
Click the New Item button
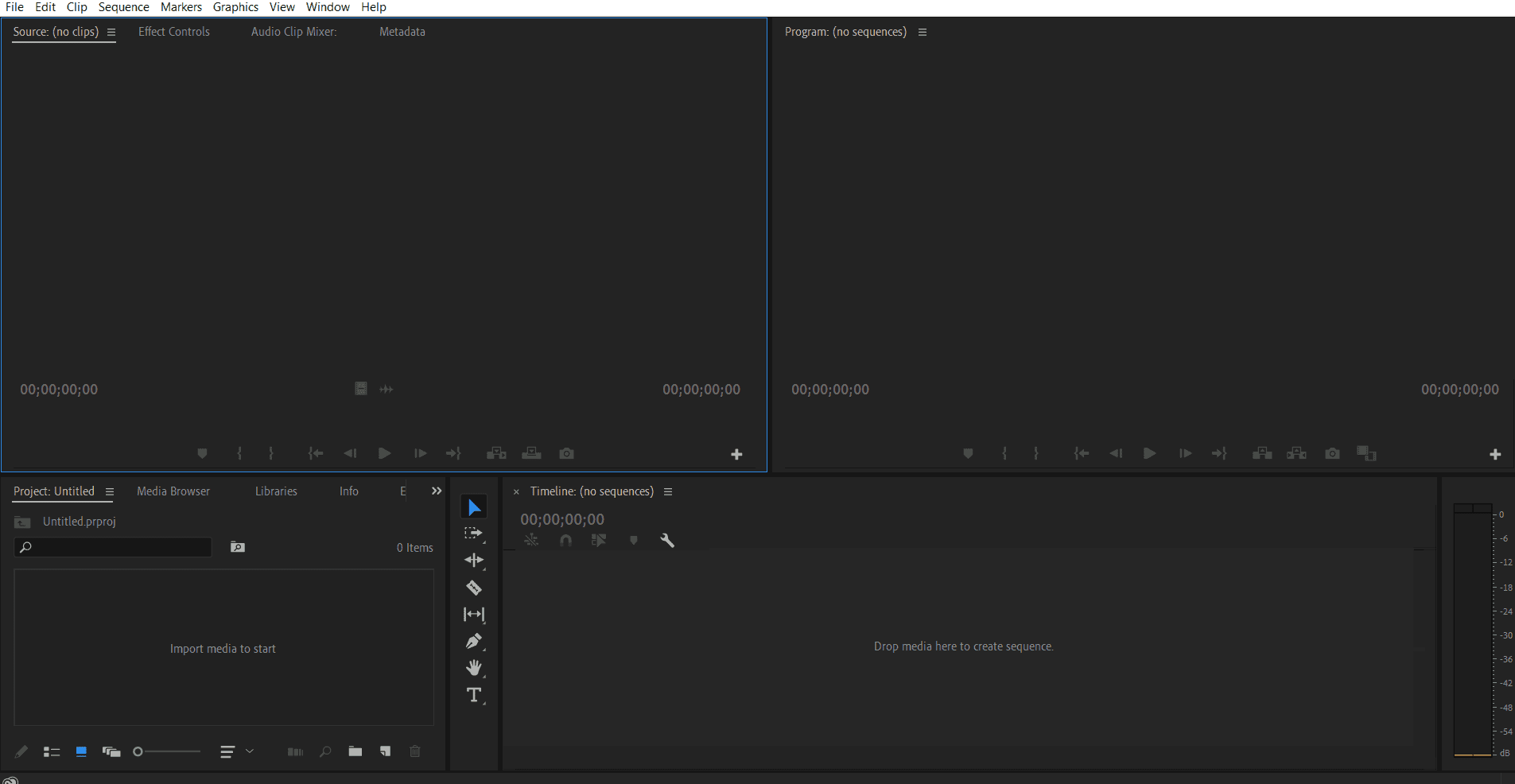[385, 751]
